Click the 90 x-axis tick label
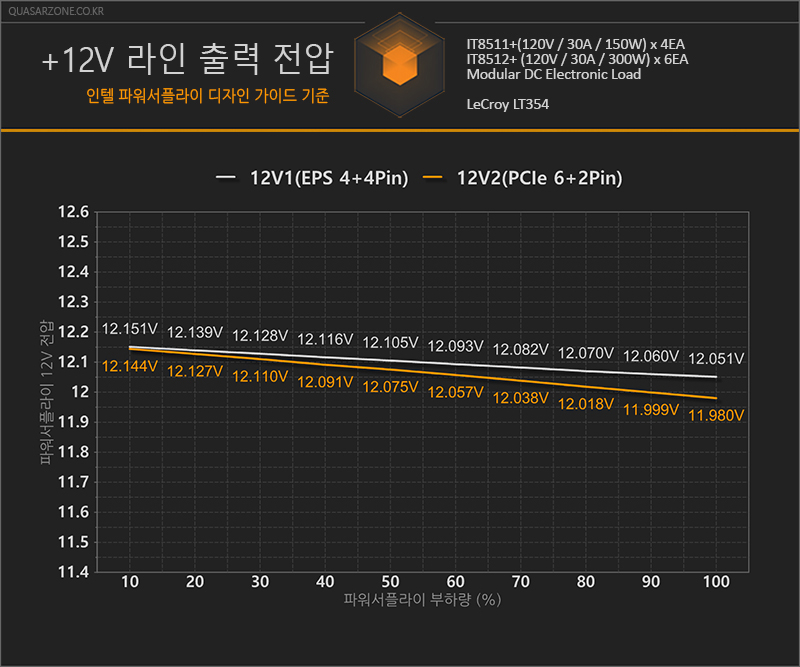The width and height of the screenshot is (800, 667). pos(651,582)
